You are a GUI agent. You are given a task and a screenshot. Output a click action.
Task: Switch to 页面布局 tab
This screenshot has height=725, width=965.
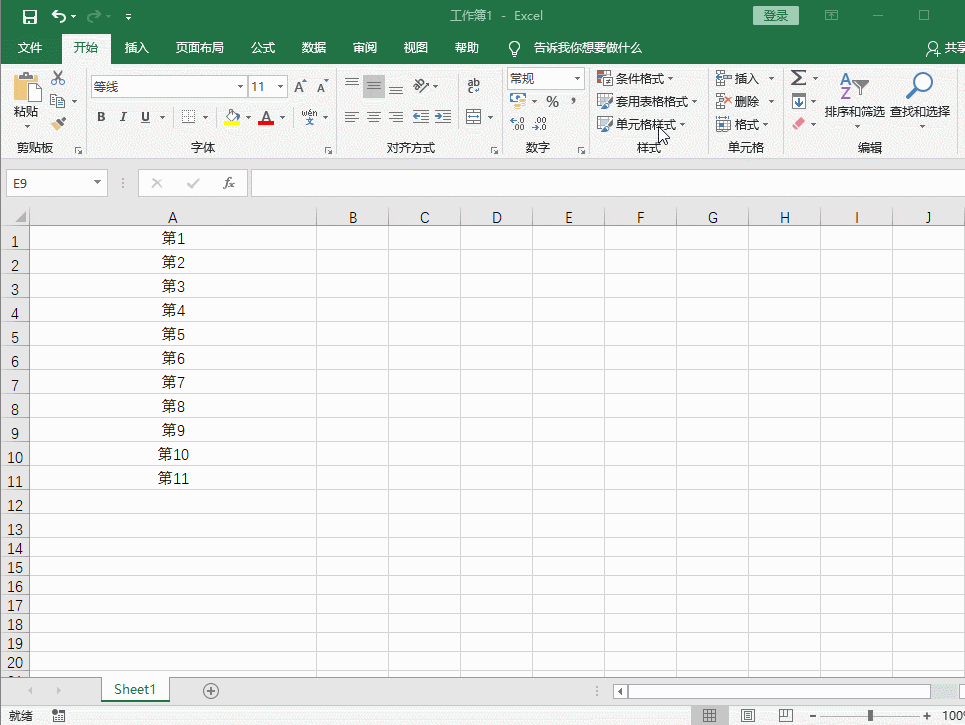[x=199, y=48]
